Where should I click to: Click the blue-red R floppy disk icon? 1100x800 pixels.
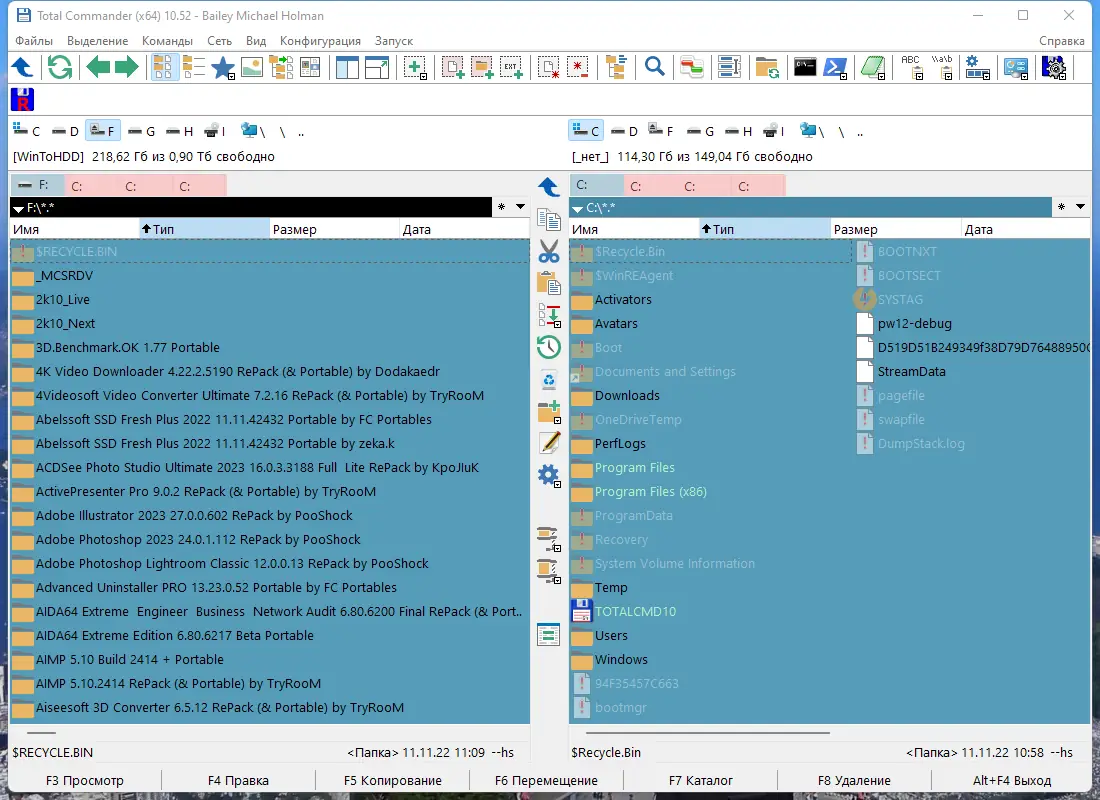click(x=22, y=100)
